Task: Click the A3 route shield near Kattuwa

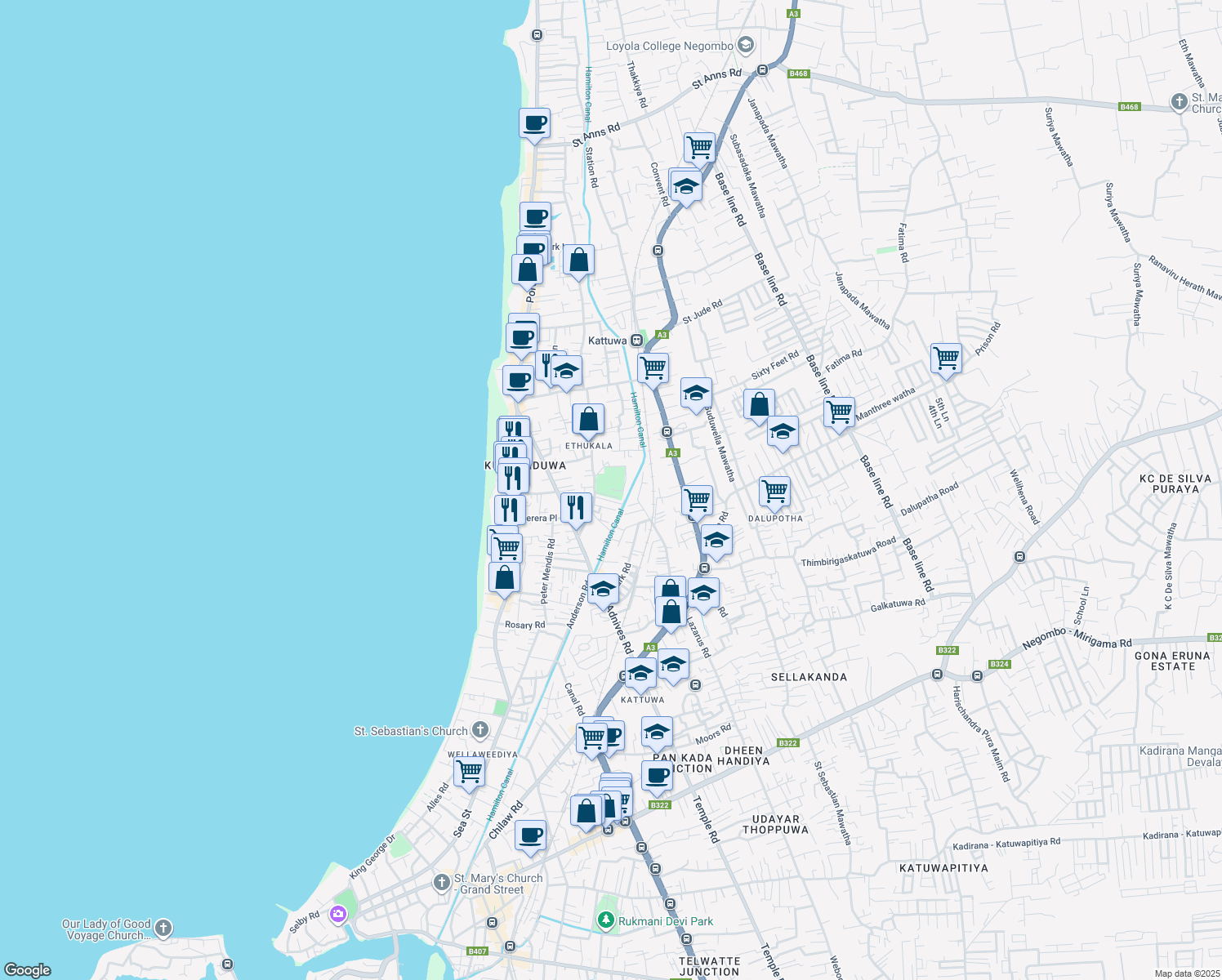Action: 660,335
